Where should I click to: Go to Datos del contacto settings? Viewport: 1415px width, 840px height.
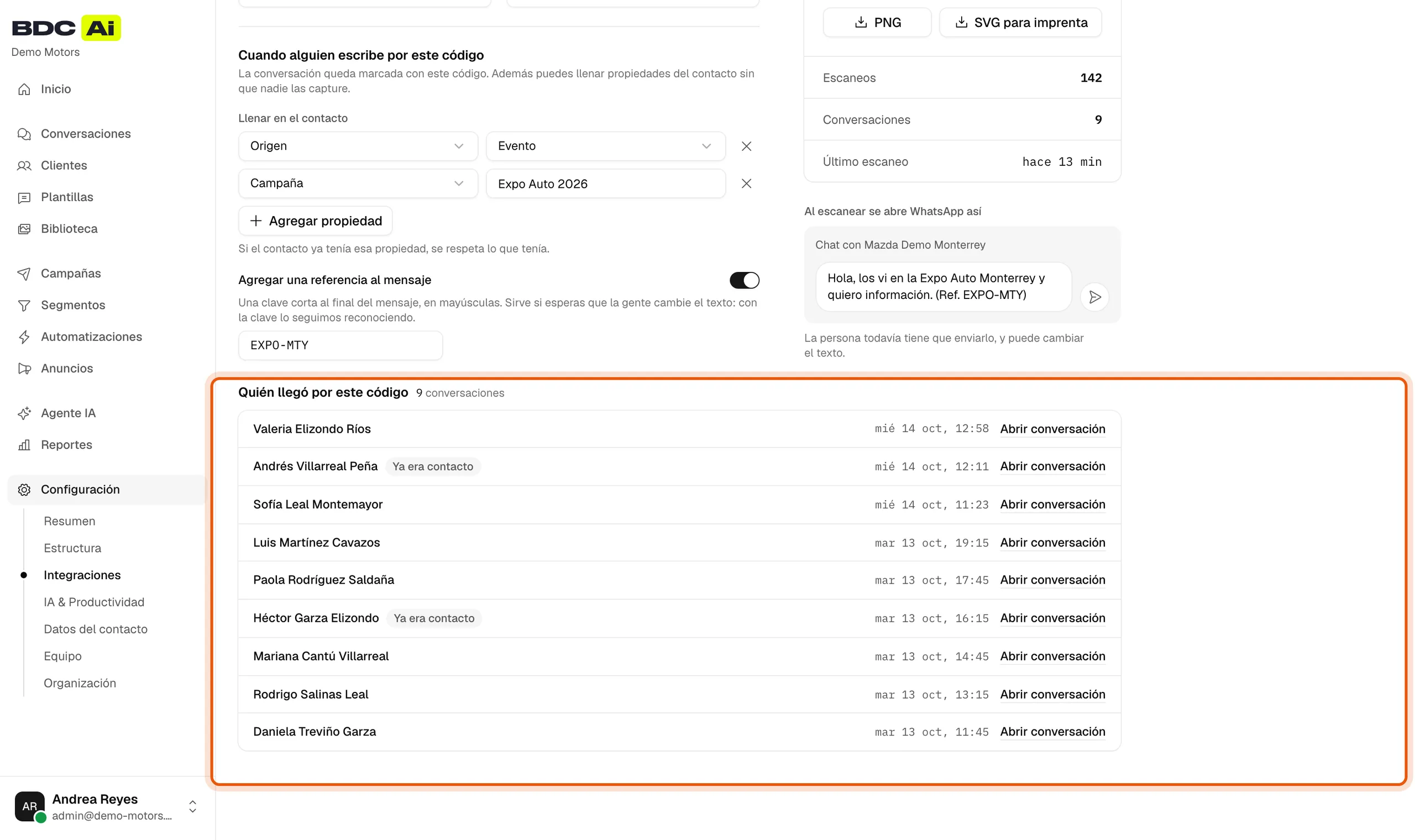96,630
